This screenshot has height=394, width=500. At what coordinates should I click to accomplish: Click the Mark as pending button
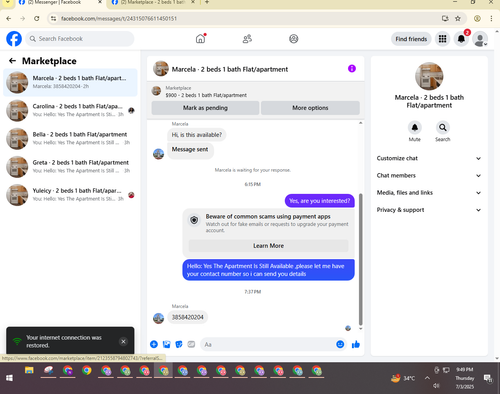(x=205, y=108)
